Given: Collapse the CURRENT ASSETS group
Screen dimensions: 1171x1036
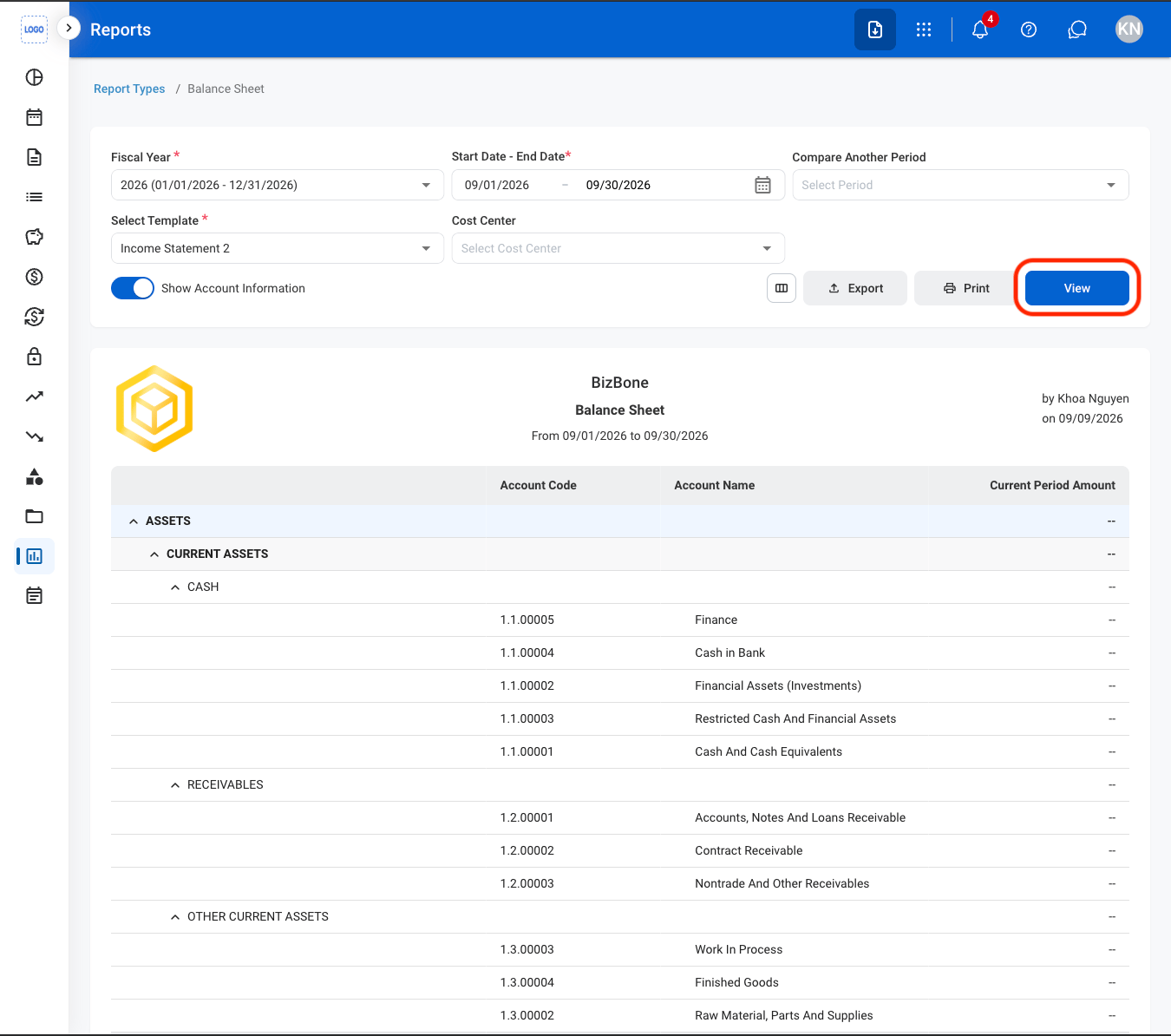Looking at the screenshot, I should click(x=154, y=554).
